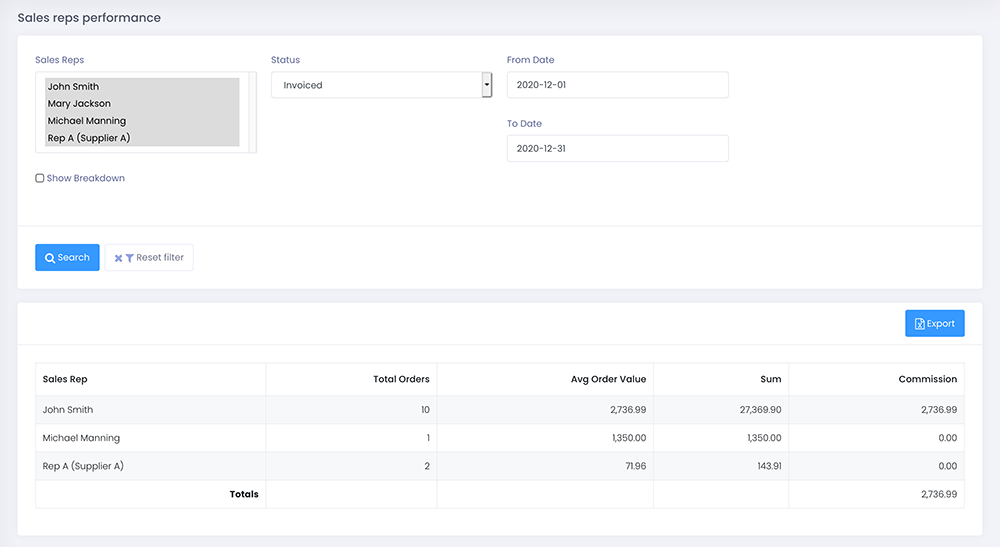Open the Status dropdown arrow
This screenshot has width=1000, height=547.
point(487,85)
